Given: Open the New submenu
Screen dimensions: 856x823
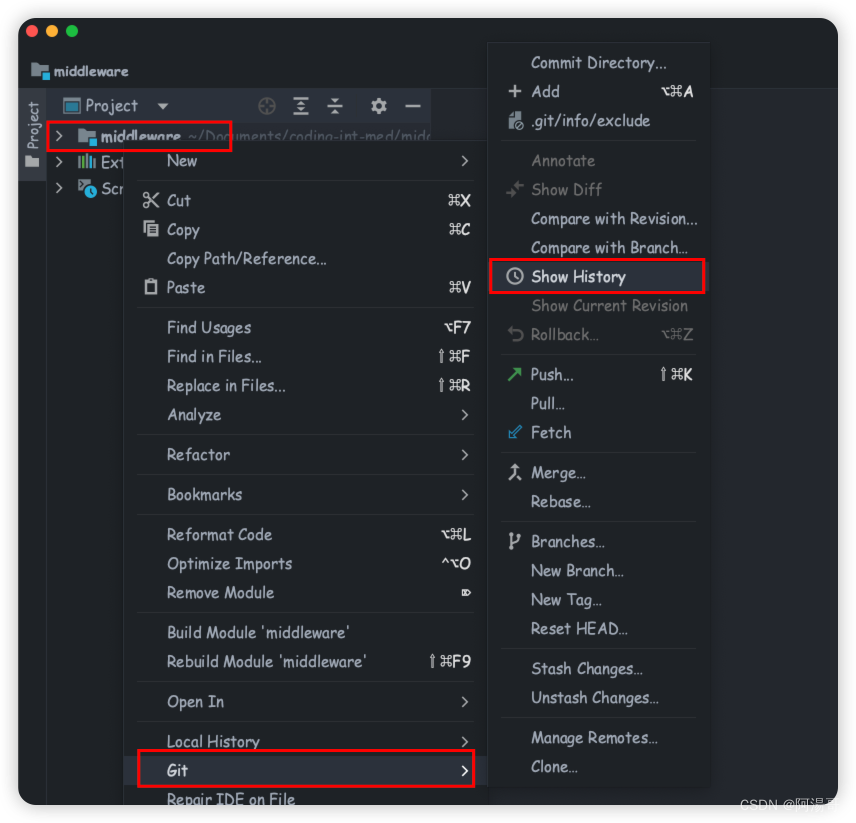Looking at the screenshot, I should (x=305, y=160).
